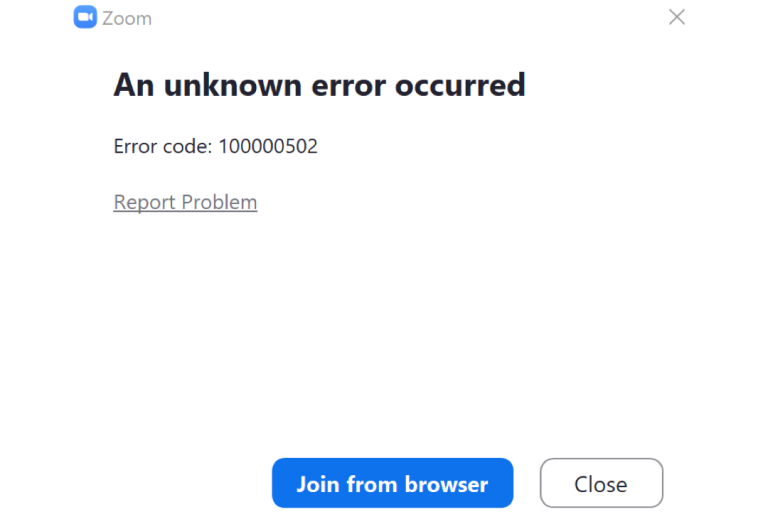Screen dimensions: 768x512
Task: Join the meeting from the browser instead
Action: click(392, 484)
